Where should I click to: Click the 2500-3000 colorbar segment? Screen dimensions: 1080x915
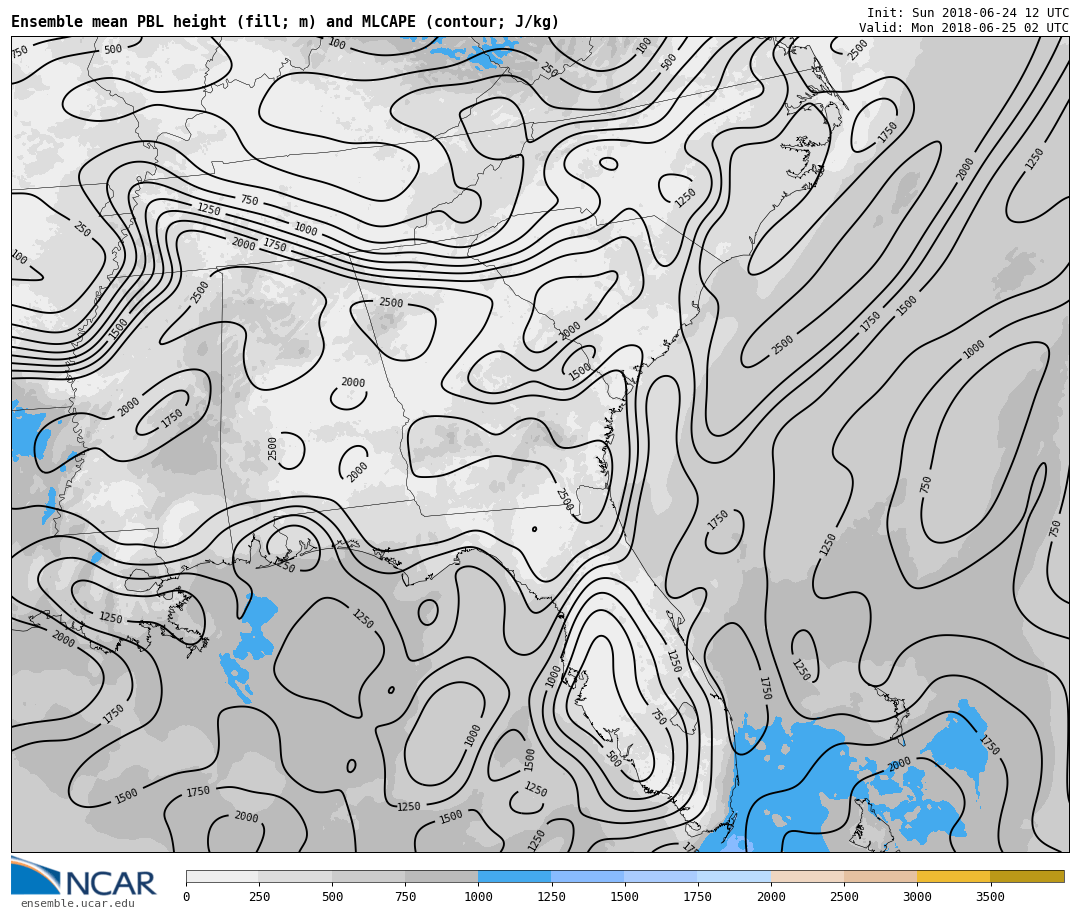point(880,876)
